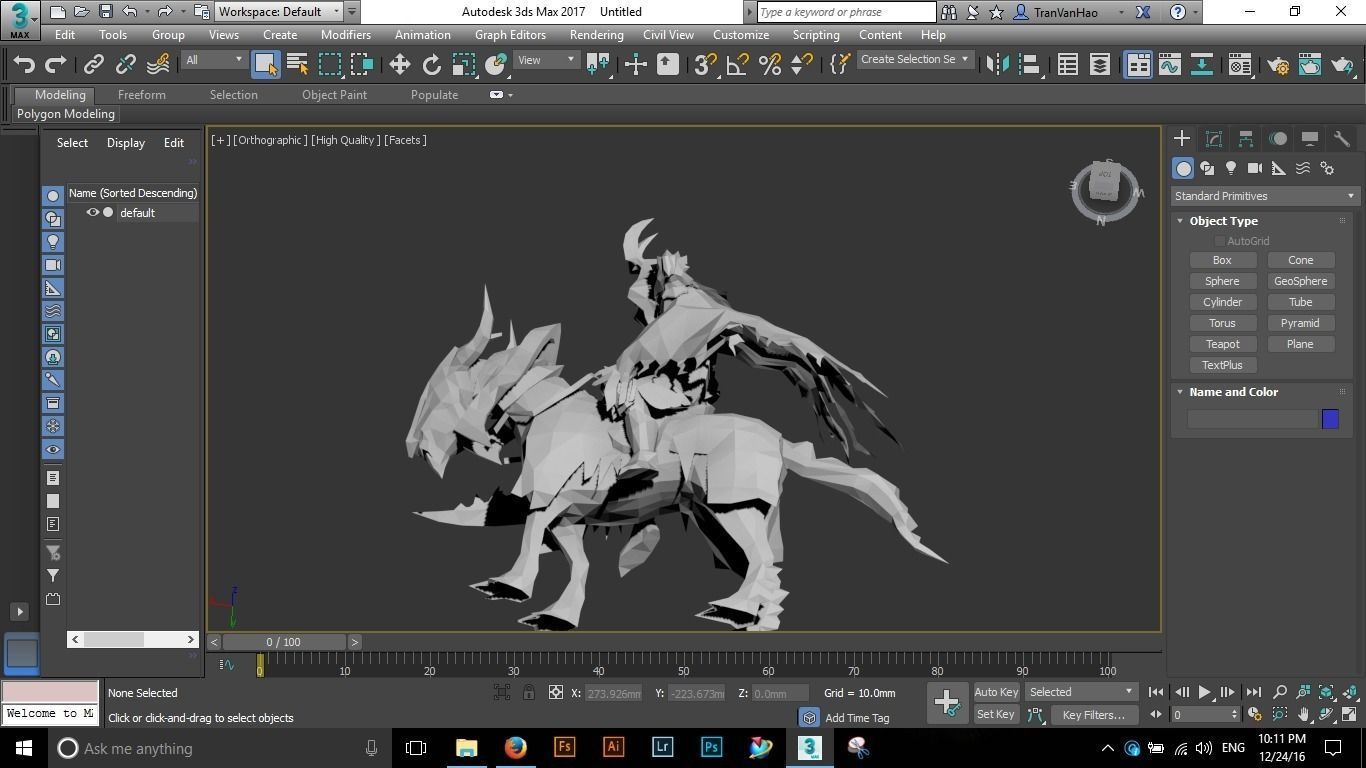Select the Helpers category icon
Viewport: 1366px width, 768px height.
tap(1279, 168)
